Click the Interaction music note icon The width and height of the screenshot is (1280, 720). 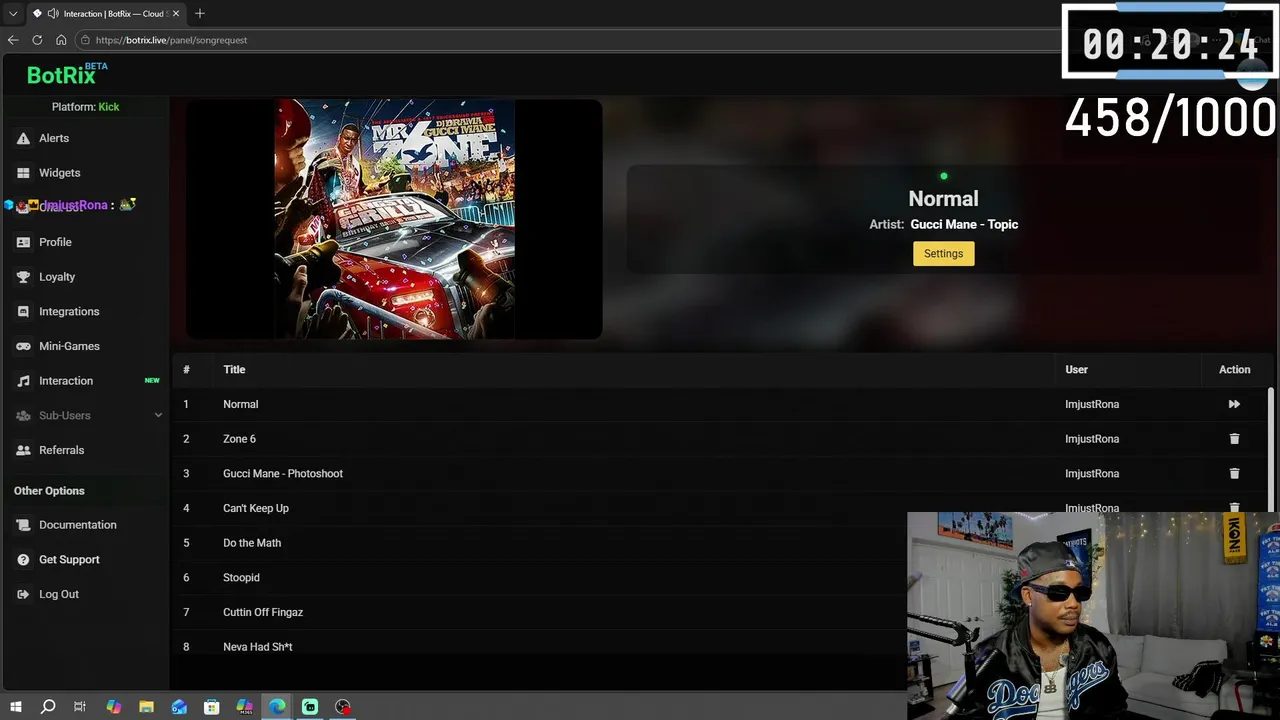[23, 381]
